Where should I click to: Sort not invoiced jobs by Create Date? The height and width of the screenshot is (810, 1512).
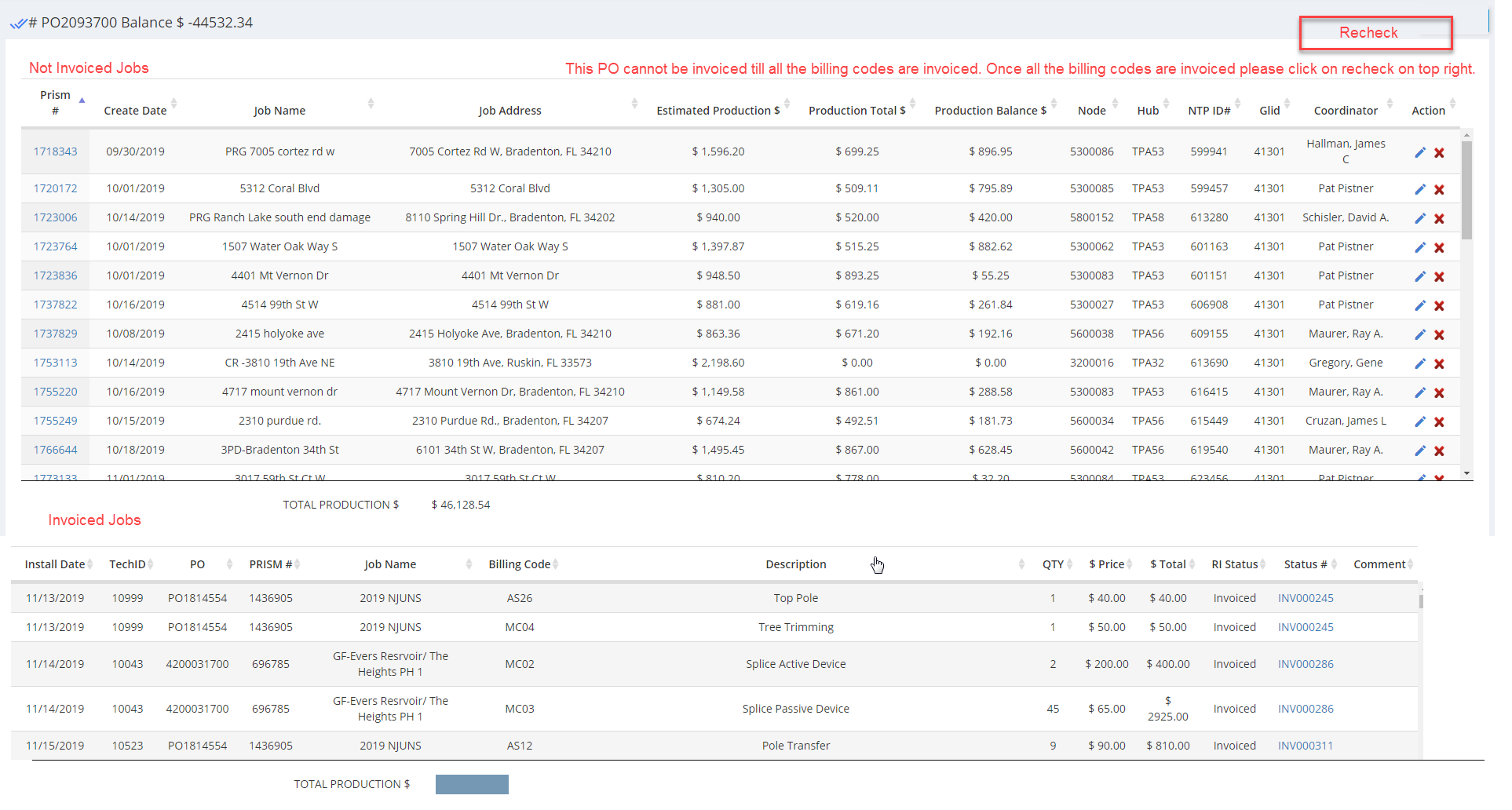point(135,111)
